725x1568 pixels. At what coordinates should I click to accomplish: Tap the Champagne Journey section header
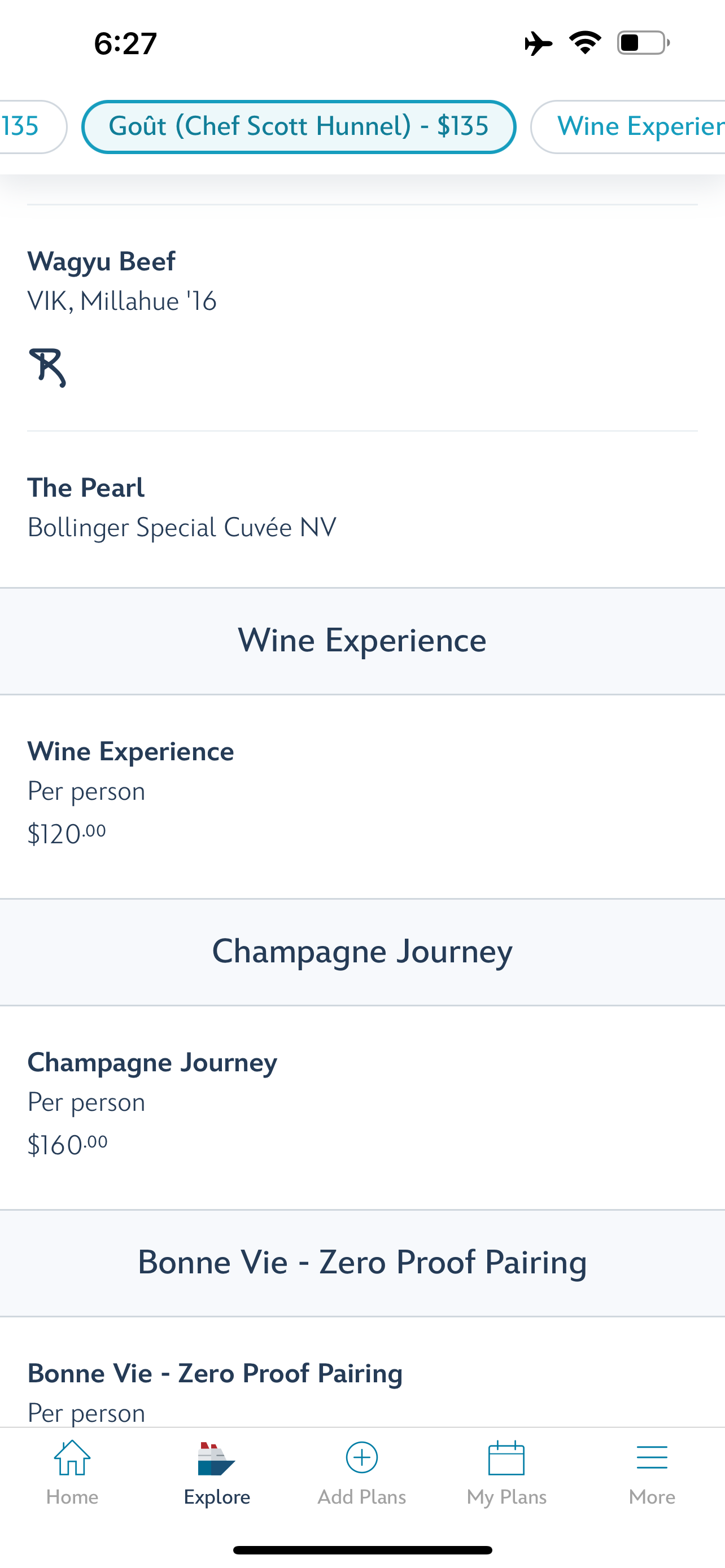coord(362,952)
